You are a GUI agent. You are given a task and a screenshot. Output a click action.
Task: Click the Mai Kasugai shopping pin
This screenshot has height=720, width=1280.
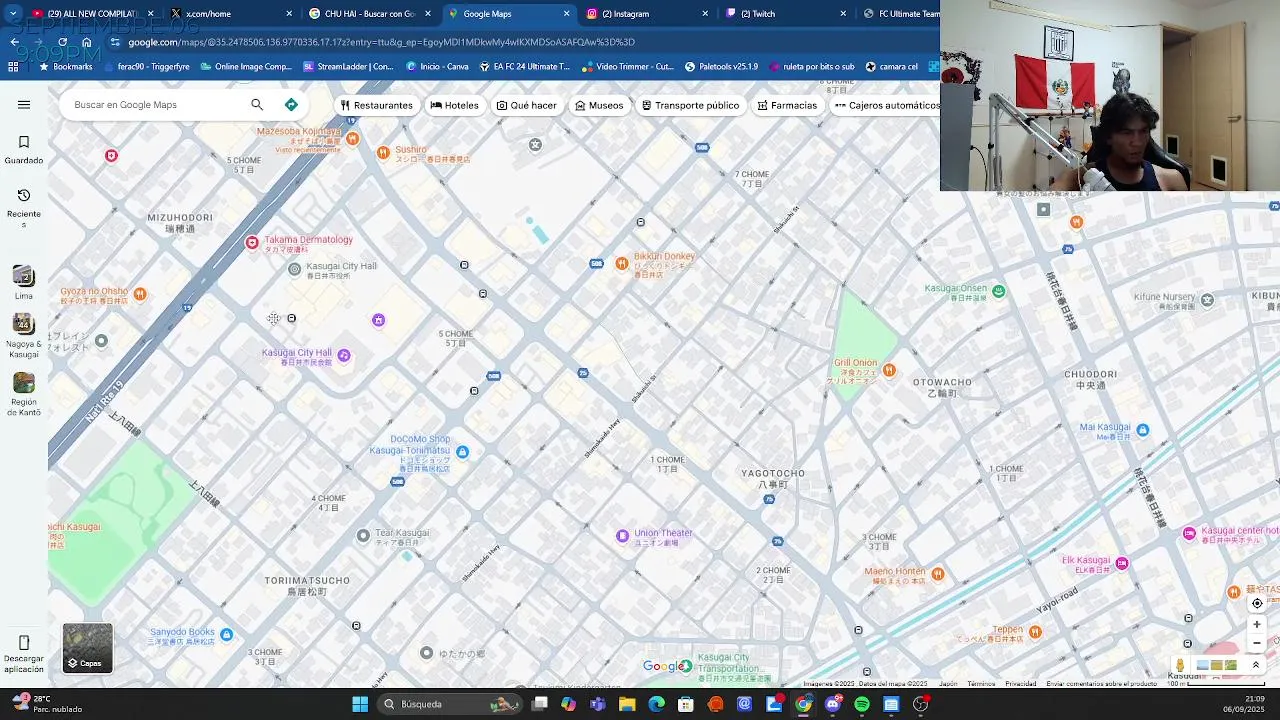(1142, 430)
